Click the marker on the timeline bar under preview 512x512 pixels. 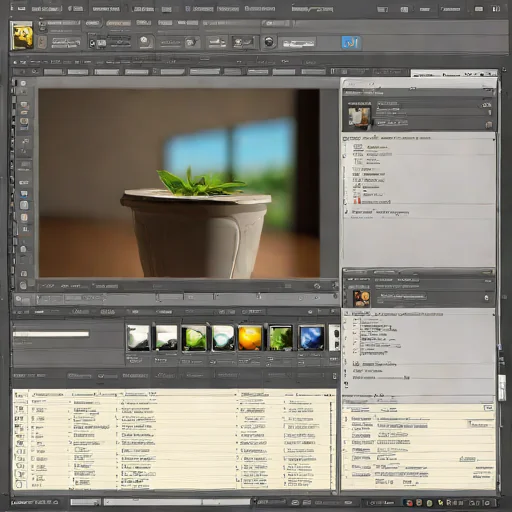click(x=258, y=296)
